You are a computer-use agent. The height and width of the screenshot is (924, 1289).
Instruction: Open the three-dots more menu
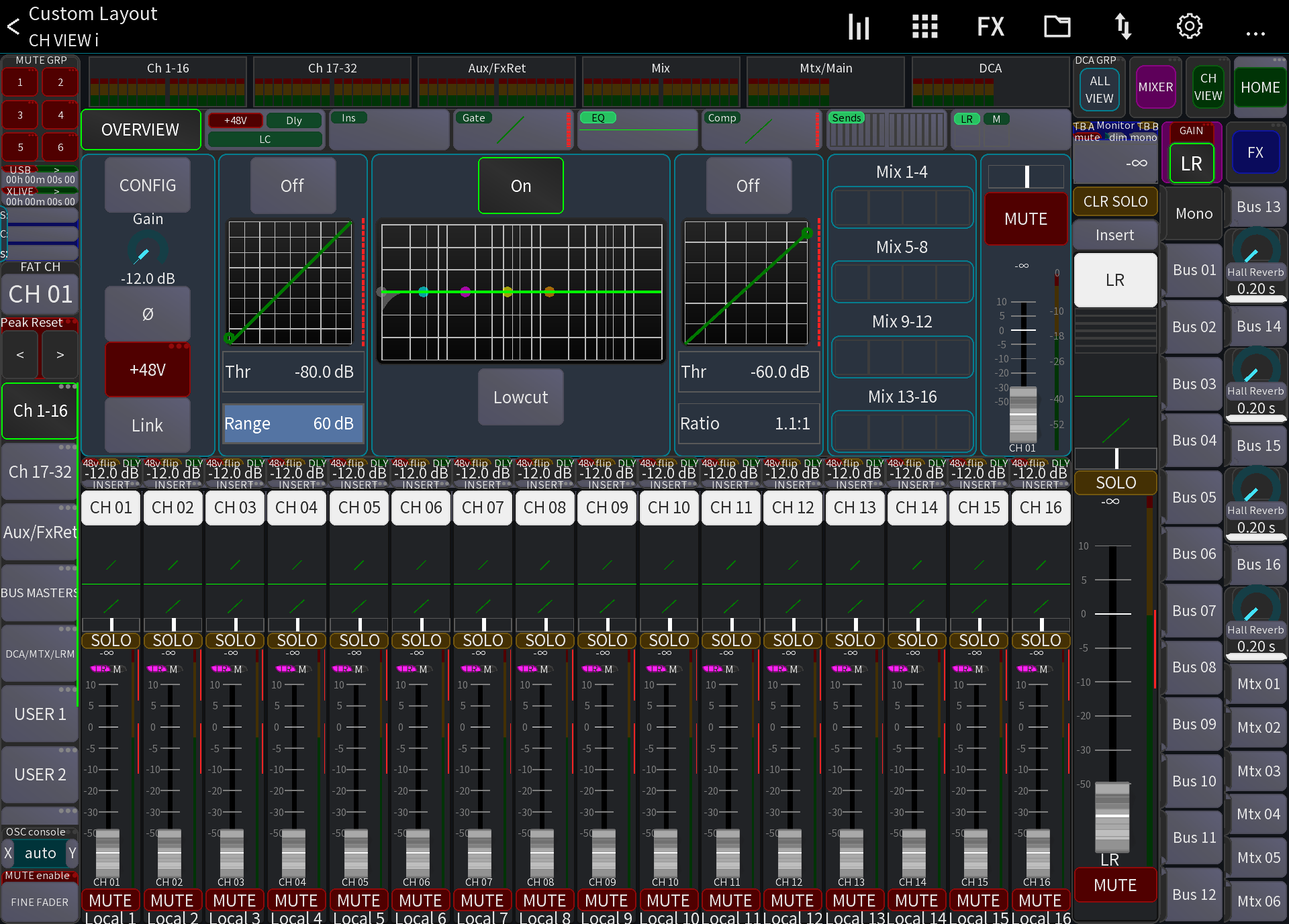coord(1255,32)
